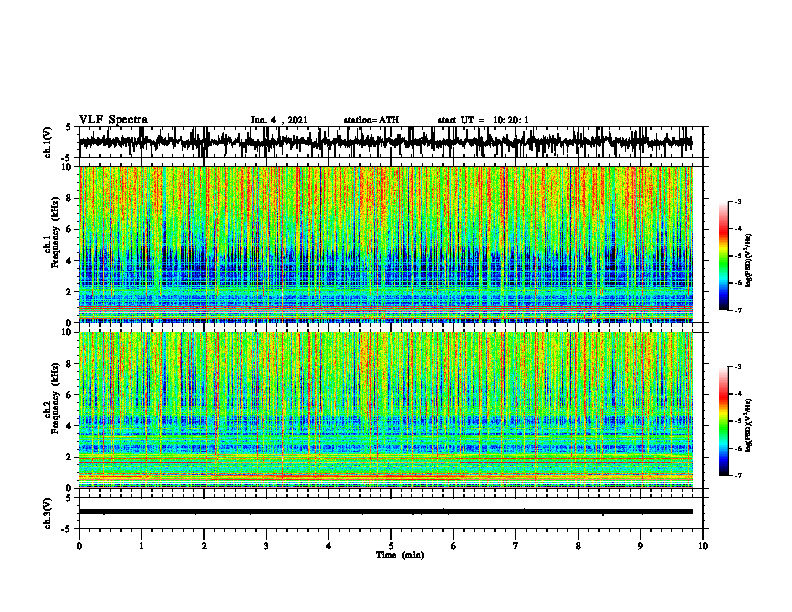
Task: Click inside the ch.1 spectrogram panel
Action: coord(385,244)
